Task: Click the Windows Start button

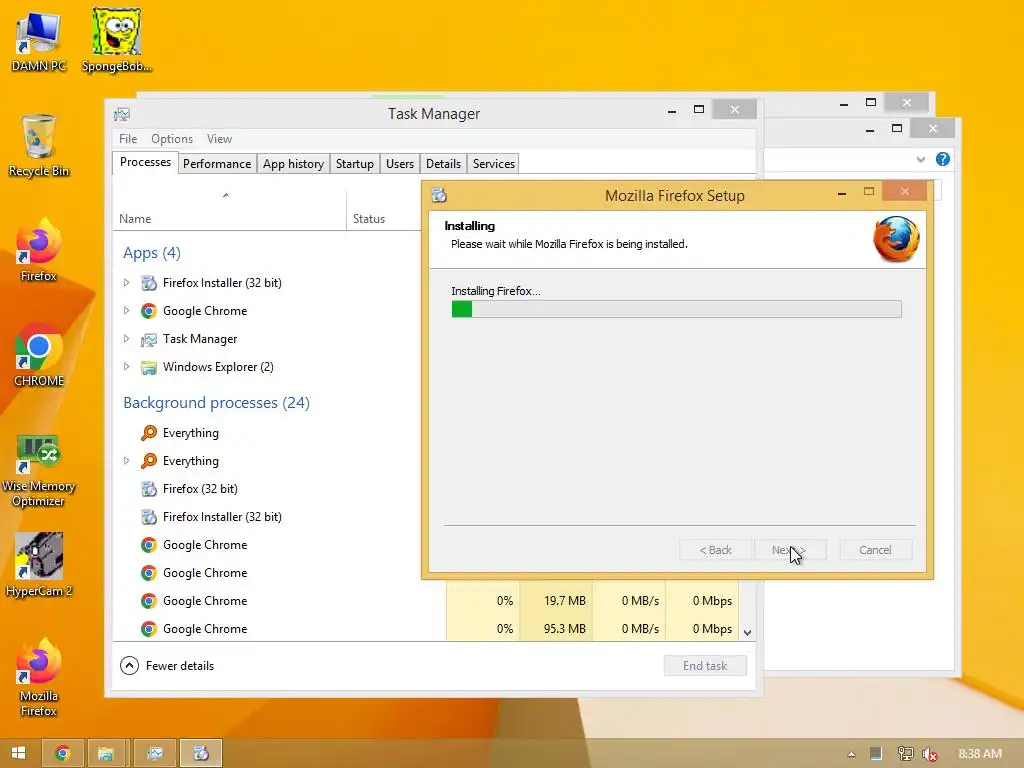Action: (x=18, y=753)
